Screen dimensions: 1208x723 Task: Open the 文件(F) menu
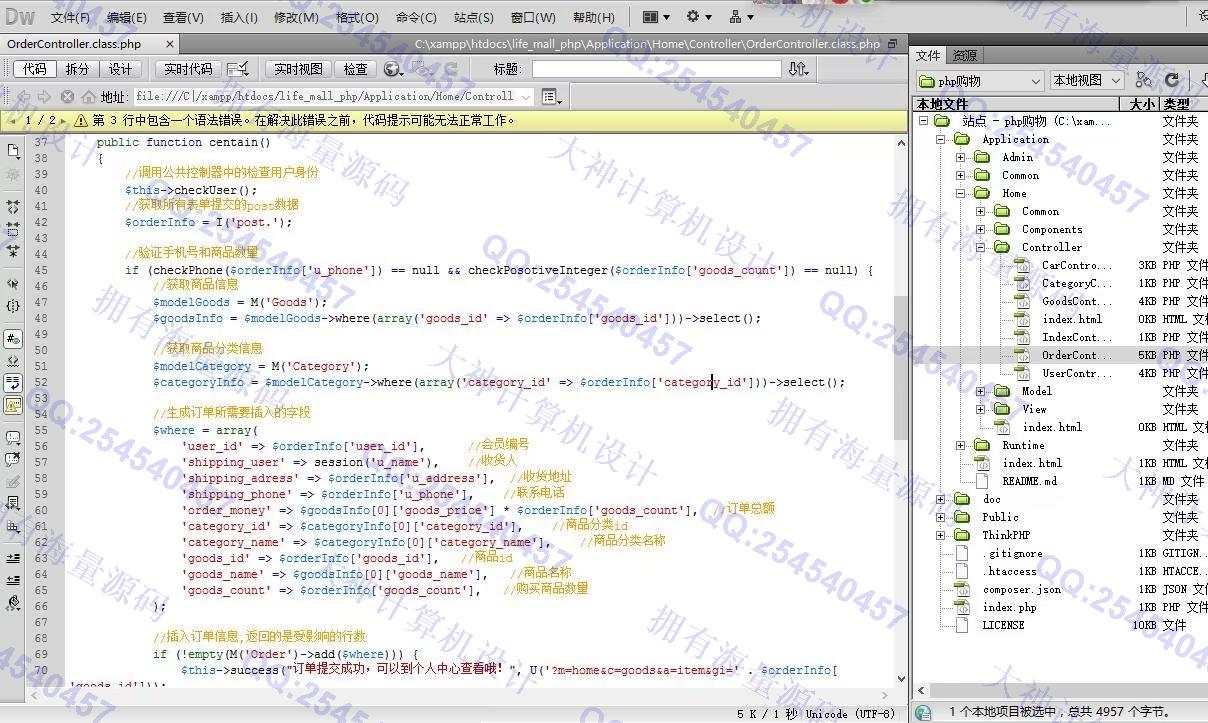point(70,17)
